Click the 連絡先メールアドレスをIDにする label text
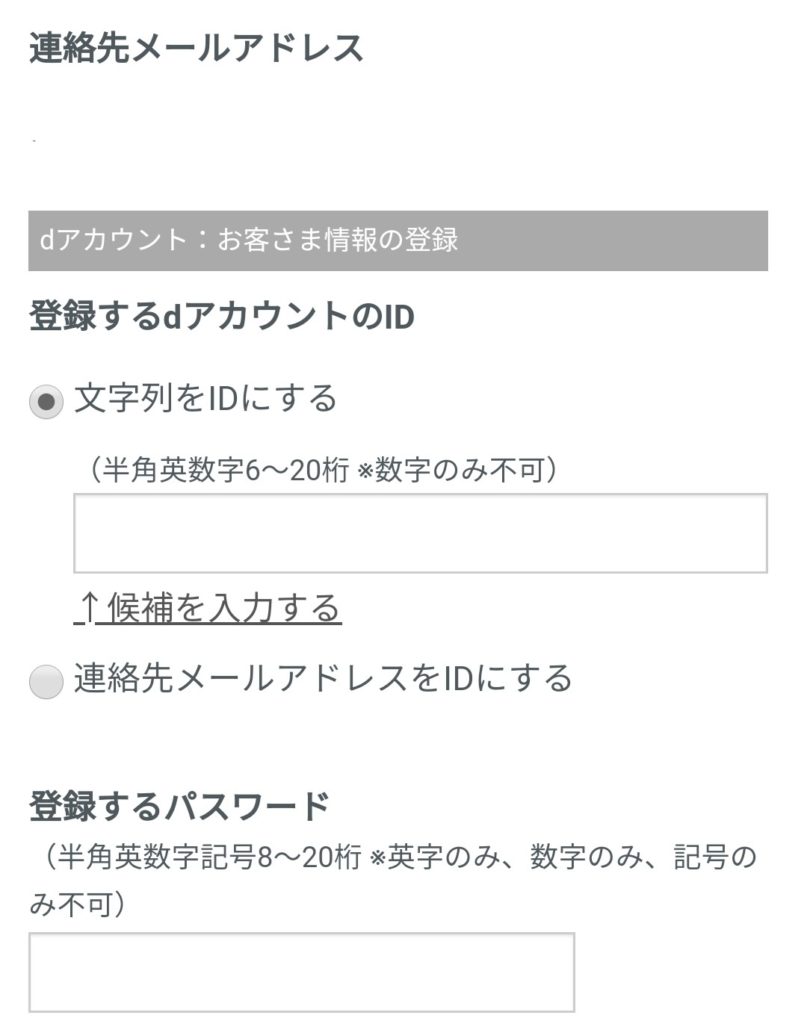Screen dimensions: 807x1024 pos(323,679)
